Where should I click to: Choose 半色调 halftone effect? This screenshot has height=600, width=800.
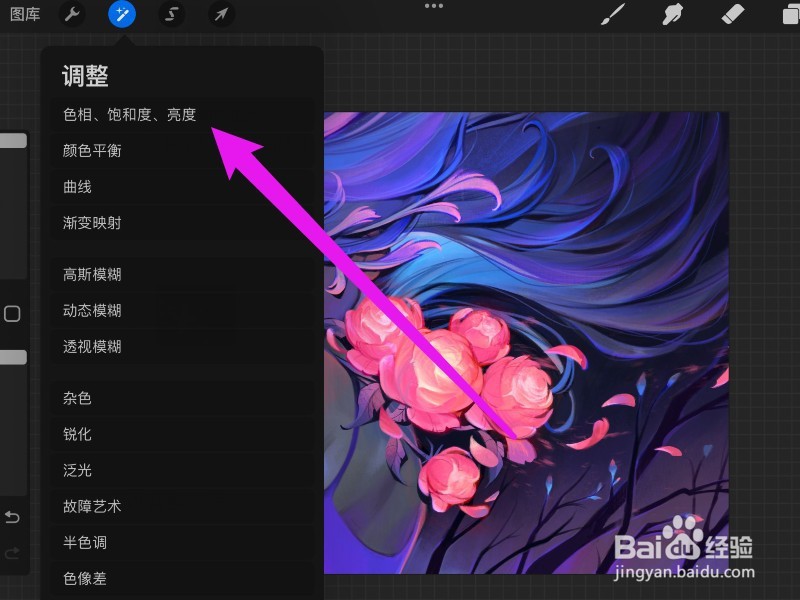coord(183,542)
